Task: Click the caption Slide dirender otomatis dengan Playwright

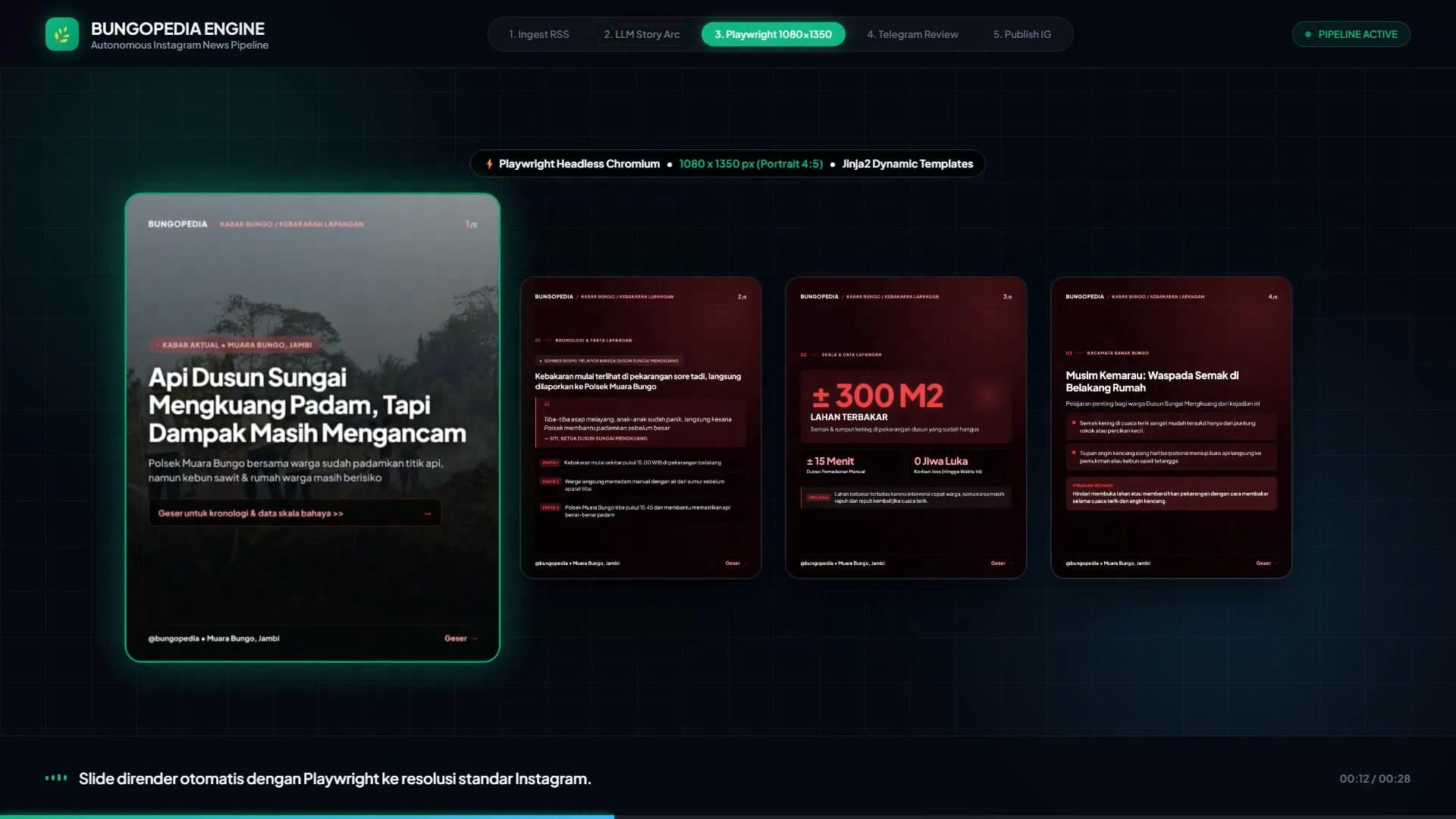Action: 334,779
